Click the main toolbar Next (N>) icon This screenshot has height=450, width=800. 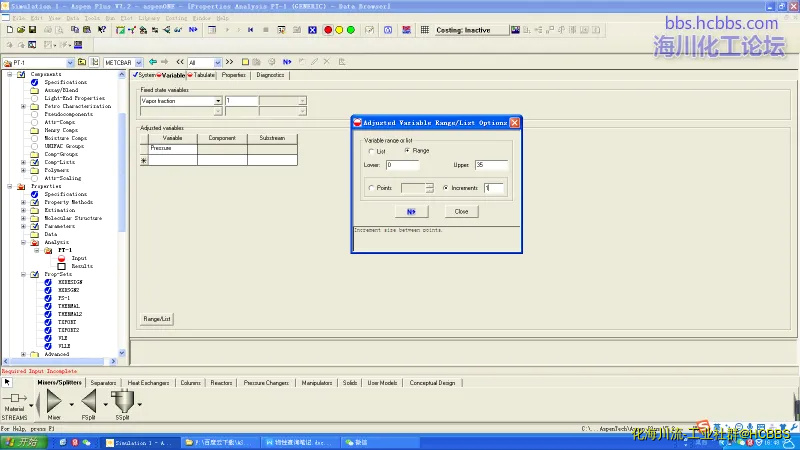193,30
